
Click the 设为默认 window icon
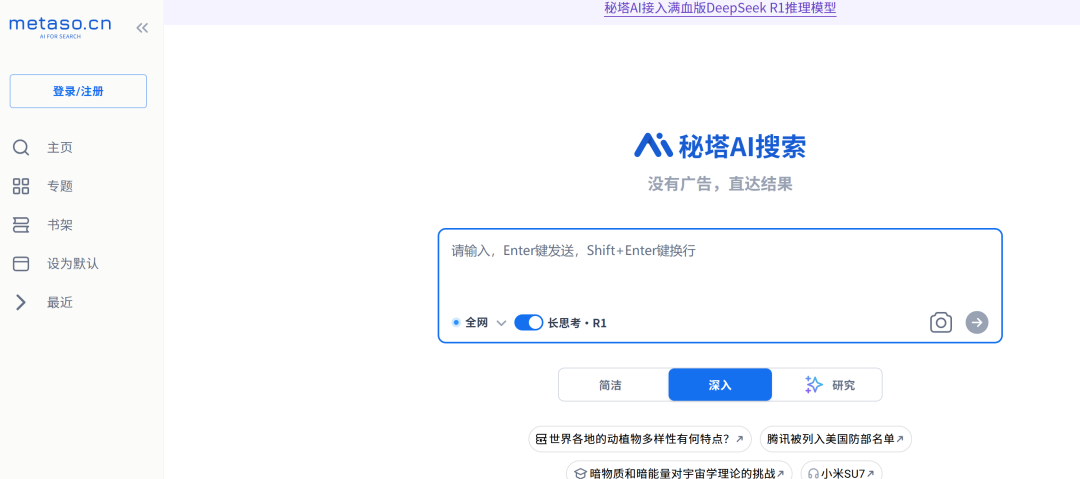[x=21, y=263]
